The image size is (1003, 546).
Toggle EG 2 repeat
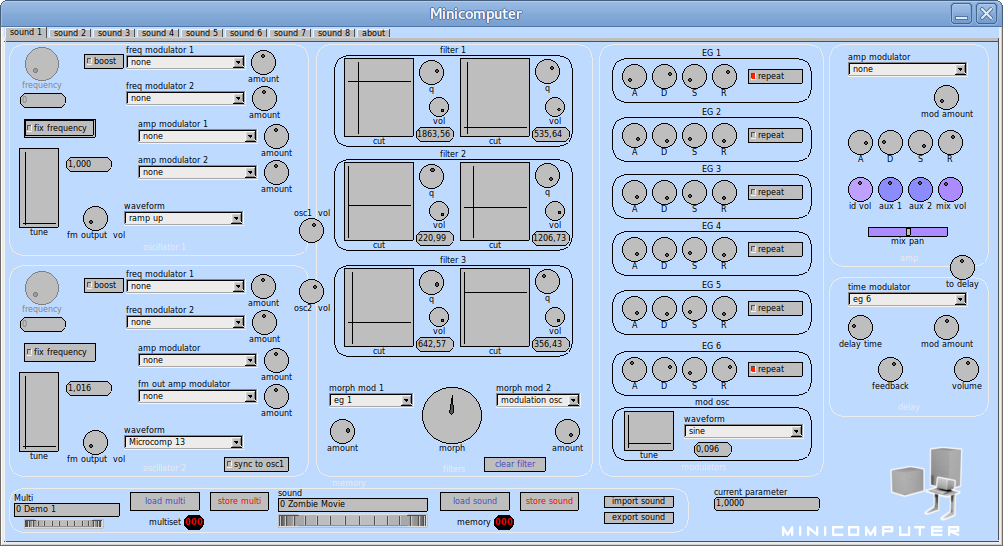pos(775,136)
